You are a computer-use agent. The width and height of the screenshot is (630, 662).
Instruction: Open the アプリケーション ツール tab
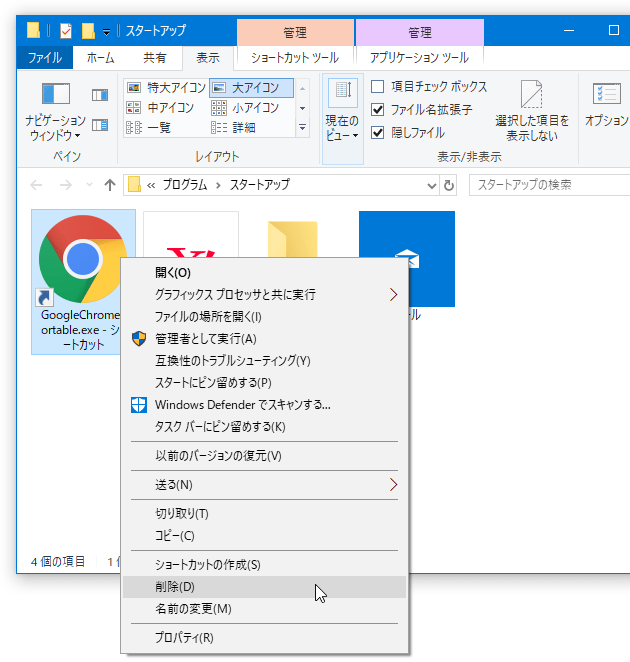pos(419,57)
